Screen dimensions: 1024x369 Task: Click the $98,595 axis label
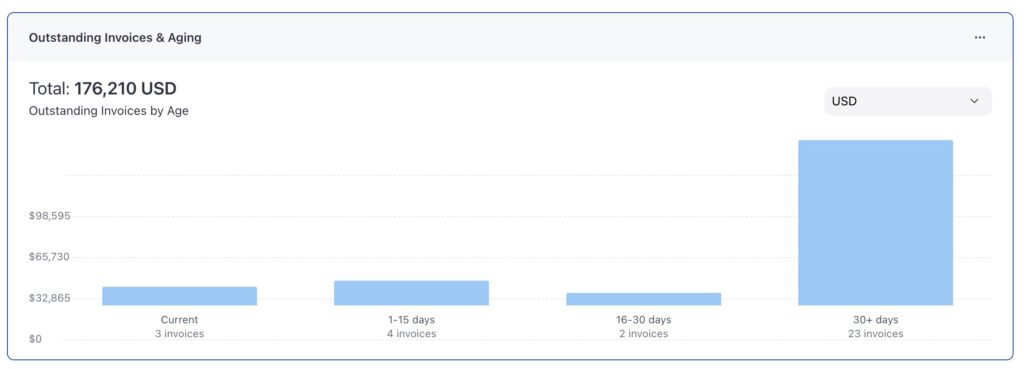pyautogui.click(x=50, y=216)
